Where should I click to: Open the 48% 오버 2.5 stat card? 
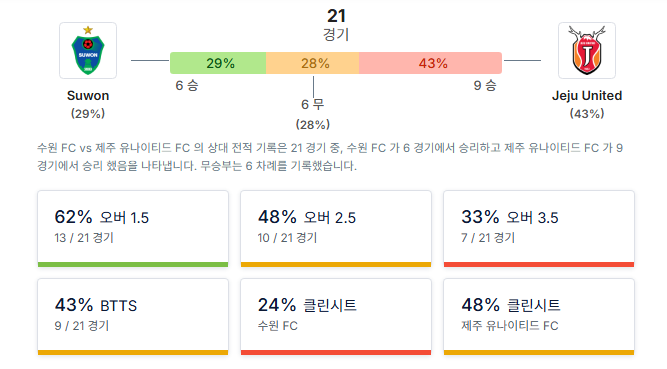[x=336, y=229]
